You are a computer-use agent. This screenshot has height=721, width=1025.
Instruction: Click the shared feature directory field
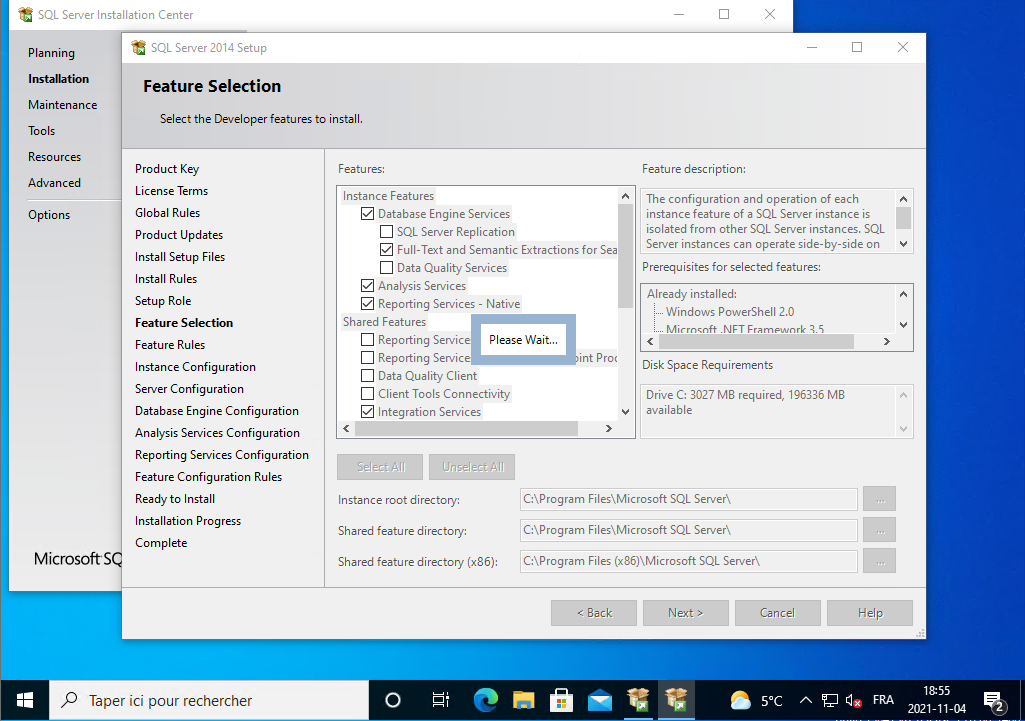[x=688, y=530]
